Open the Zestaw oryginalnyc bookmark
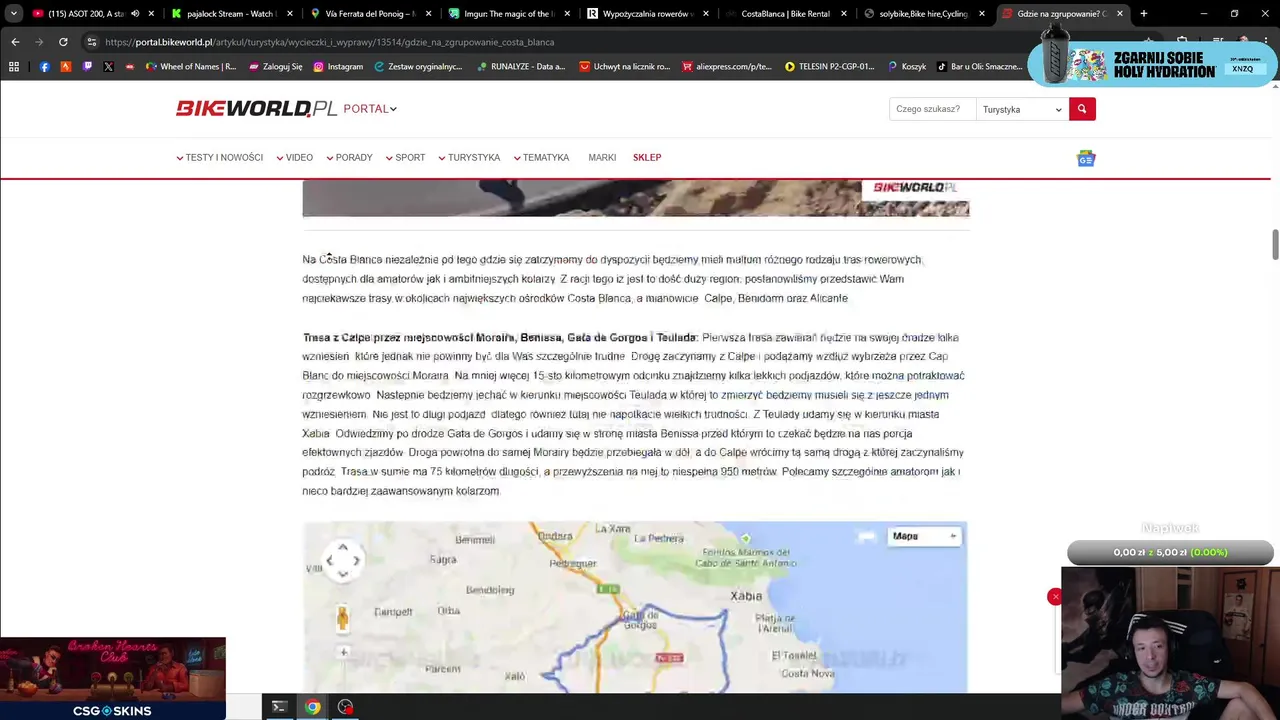This screenshot has height=720, width=1280. (419, 66)
